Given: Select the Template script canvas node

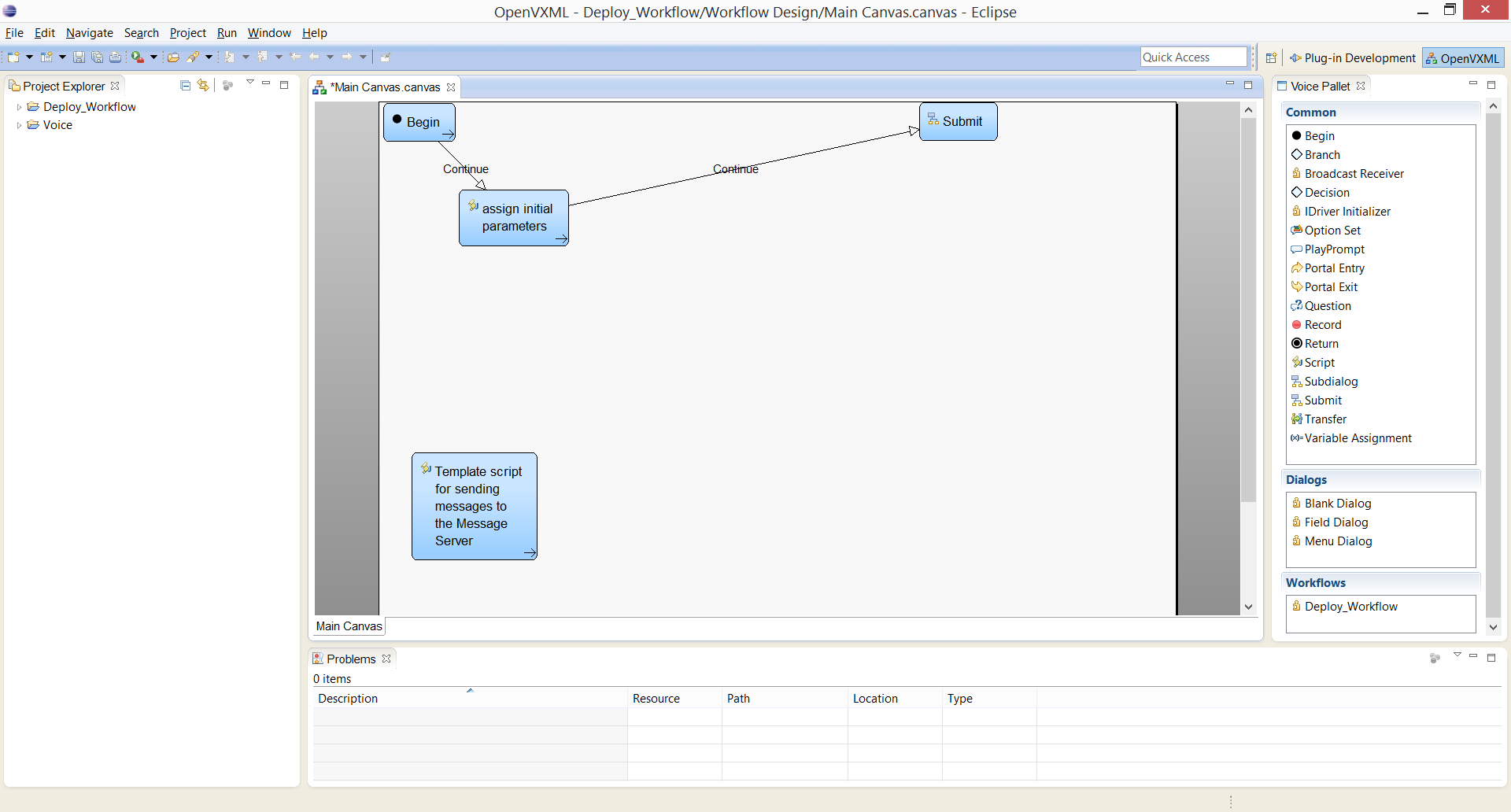Looking at the screenshot, I should click(475, 506).
